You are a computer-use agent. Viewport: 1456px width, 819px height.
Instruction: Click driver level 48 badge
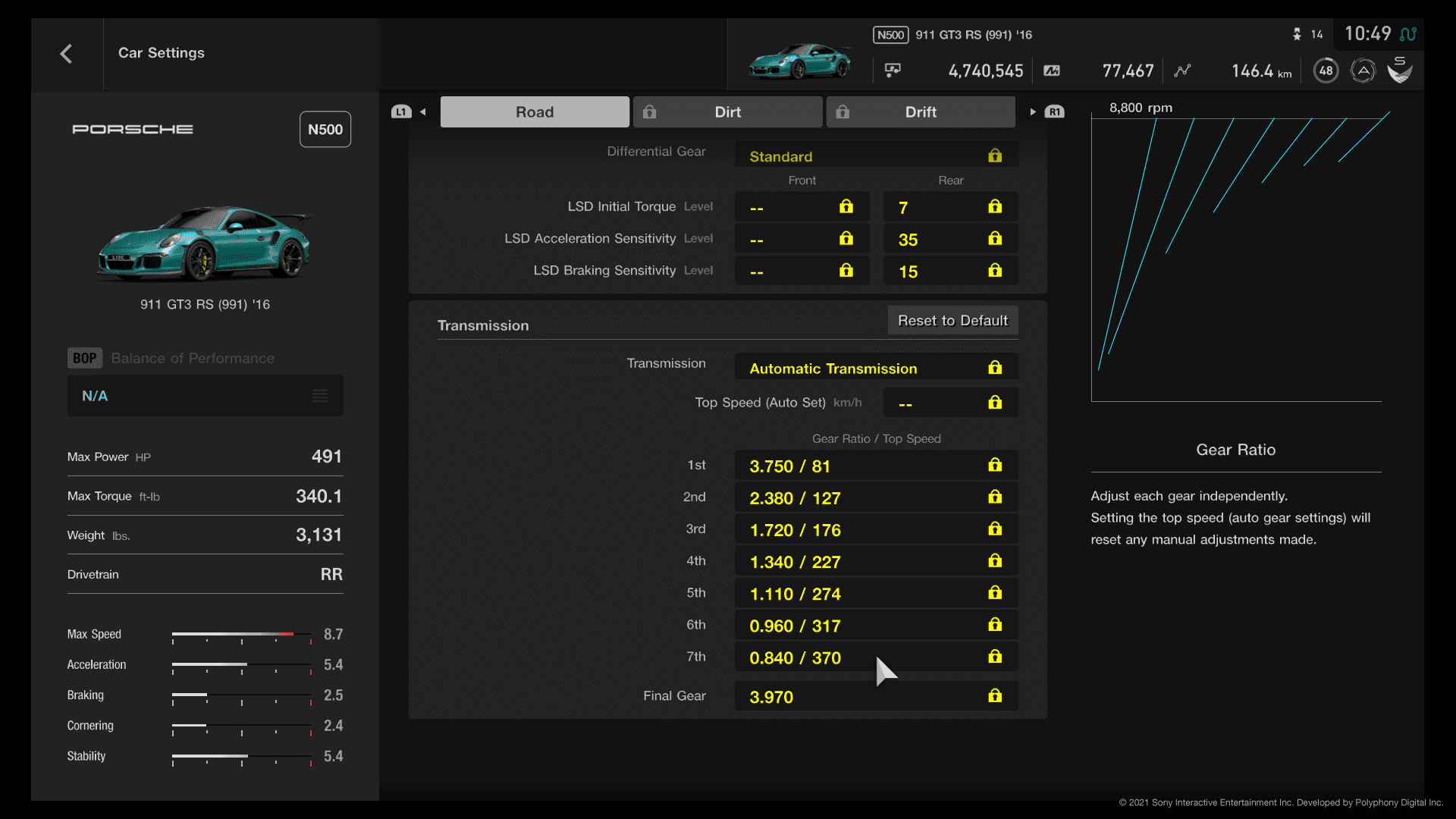pos(1326,71)
